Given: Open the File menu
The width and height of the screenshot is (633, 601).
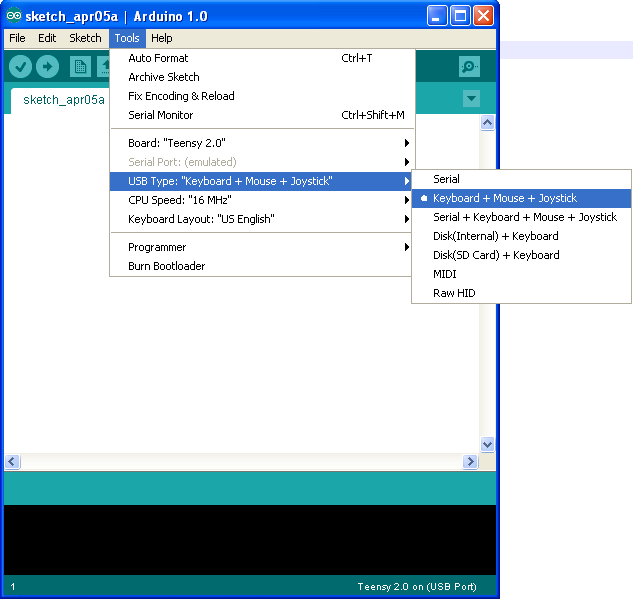Looking at the screenshot, I should (x=17, y=38).
